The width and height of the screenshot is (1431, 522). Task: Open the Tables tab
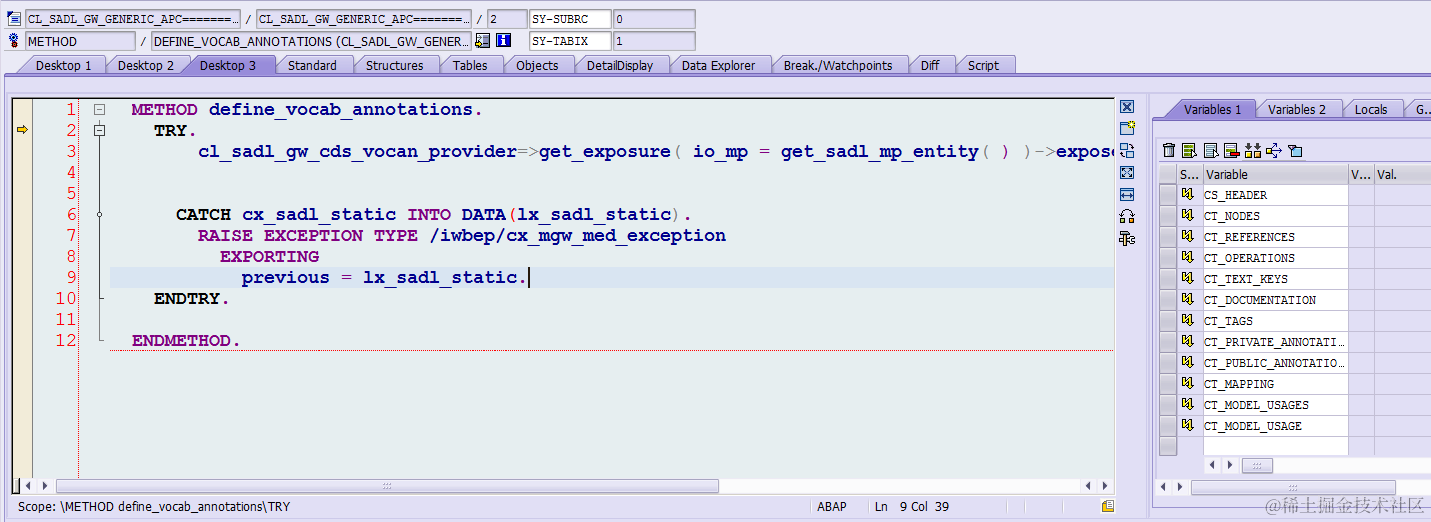(470, 65)
